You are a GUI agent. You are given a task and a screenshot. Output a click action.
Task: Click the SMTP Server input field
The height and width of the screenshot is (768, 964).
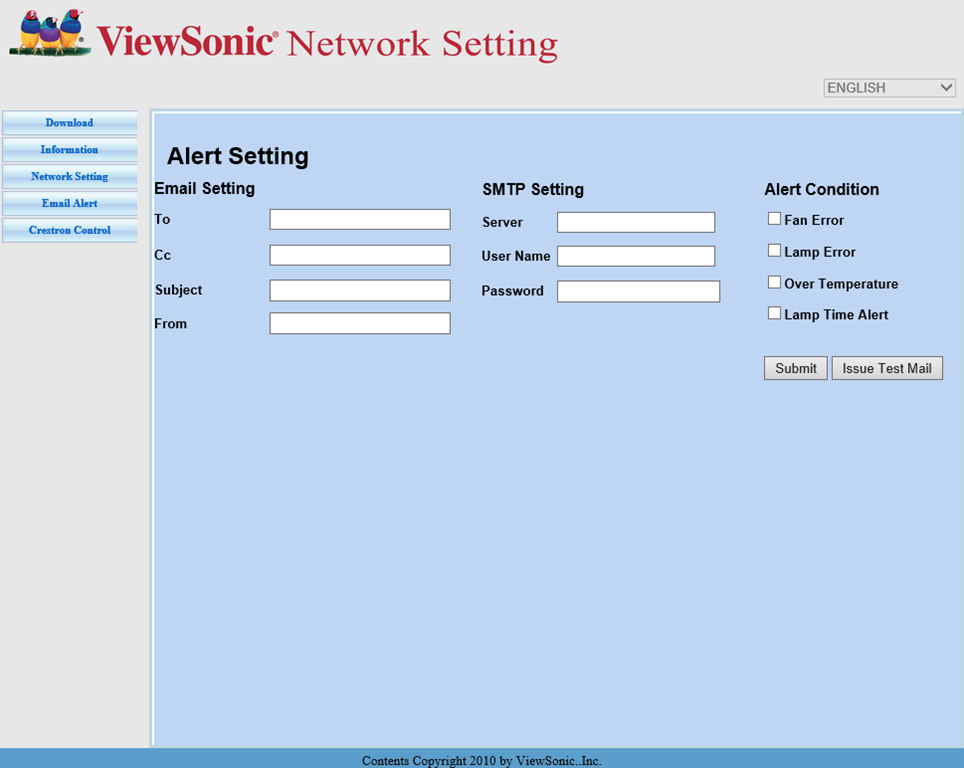click(x=636, y=222)
